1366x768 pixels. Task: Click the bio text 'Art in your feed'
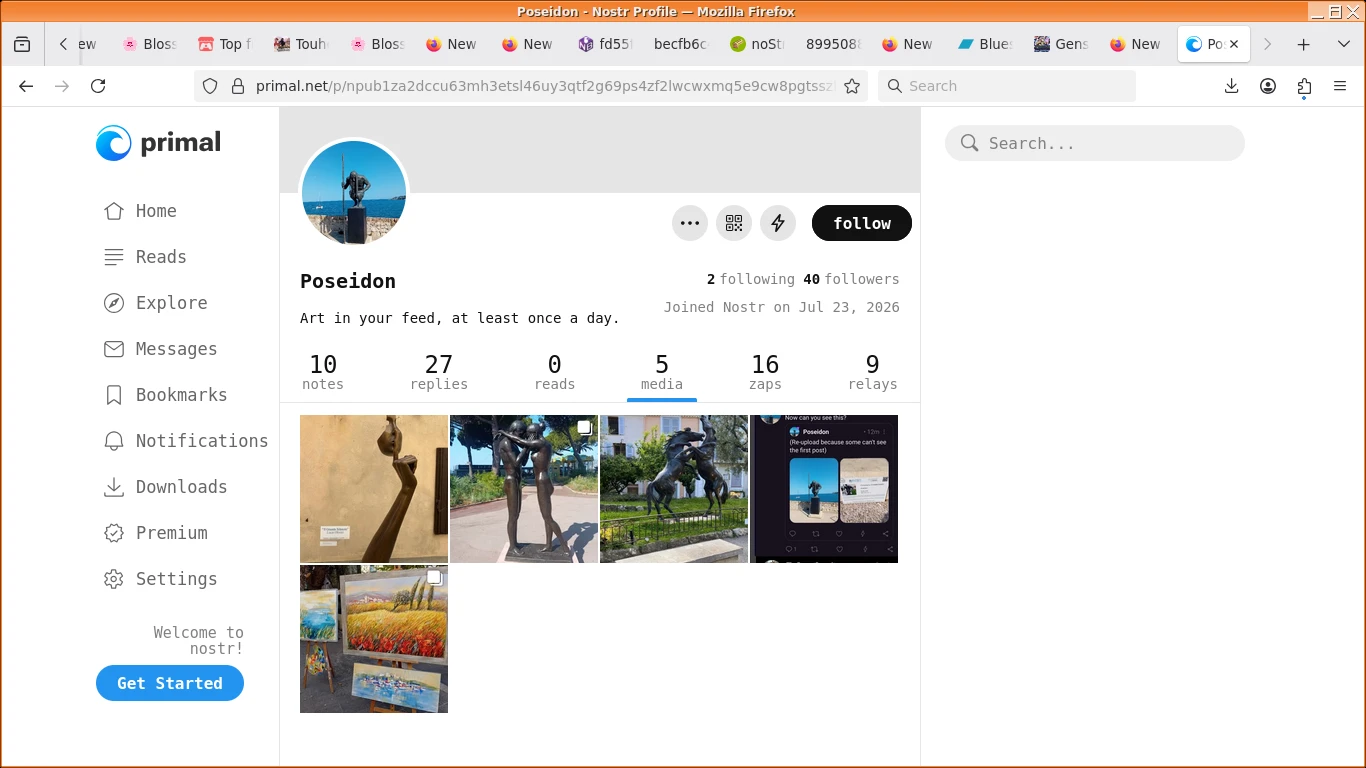(460, 318)
